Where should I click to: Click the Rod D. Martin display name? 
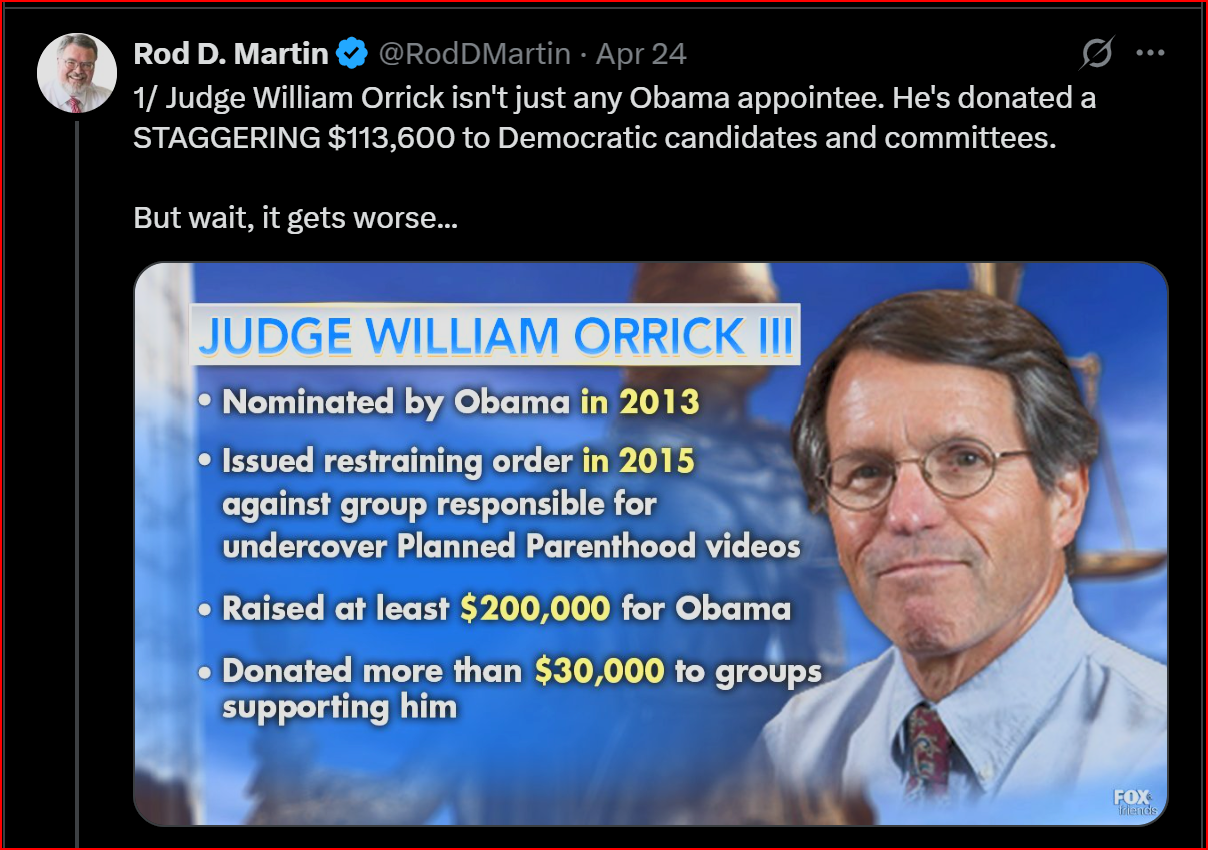(231, 53)
